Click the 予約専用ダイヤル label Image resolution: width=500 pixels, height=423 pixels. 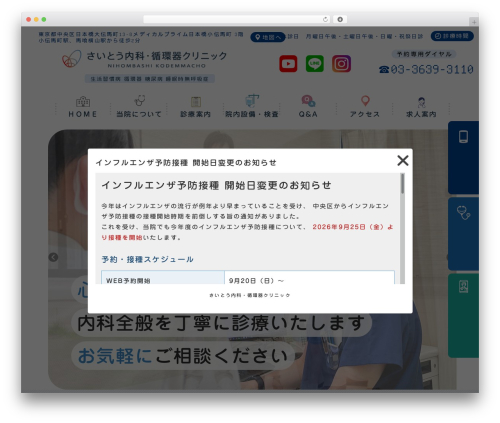tap(424, 54)
